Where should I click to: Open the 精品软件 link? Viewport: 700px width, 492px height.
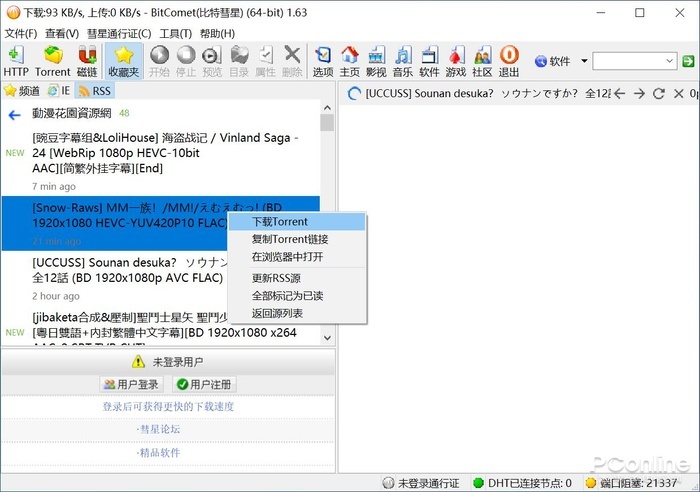(x=158, y=453)
